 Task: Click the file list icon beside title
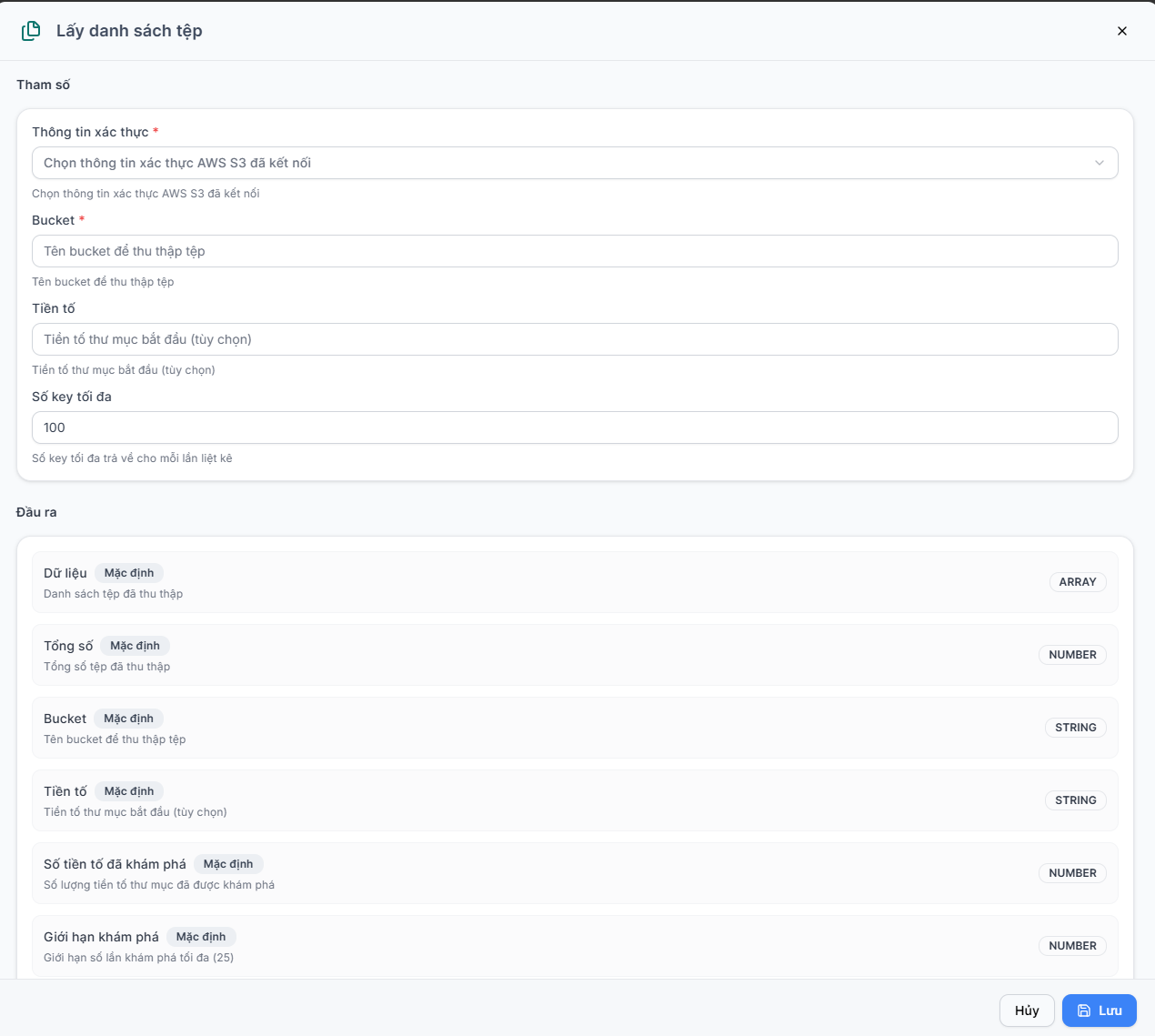(31, 31)
